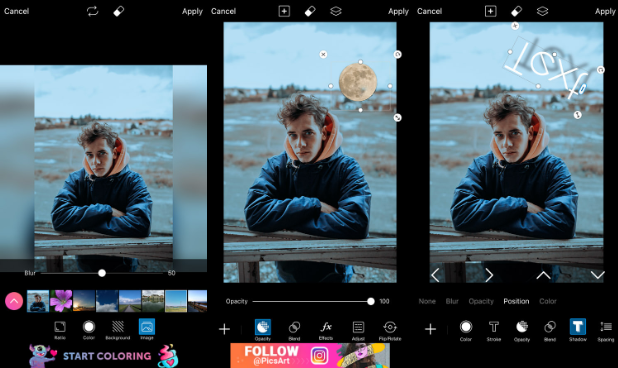Screen dimensions: 618x368
Task: Pick the road landscape thumbnail
Action: click(130, 301)
